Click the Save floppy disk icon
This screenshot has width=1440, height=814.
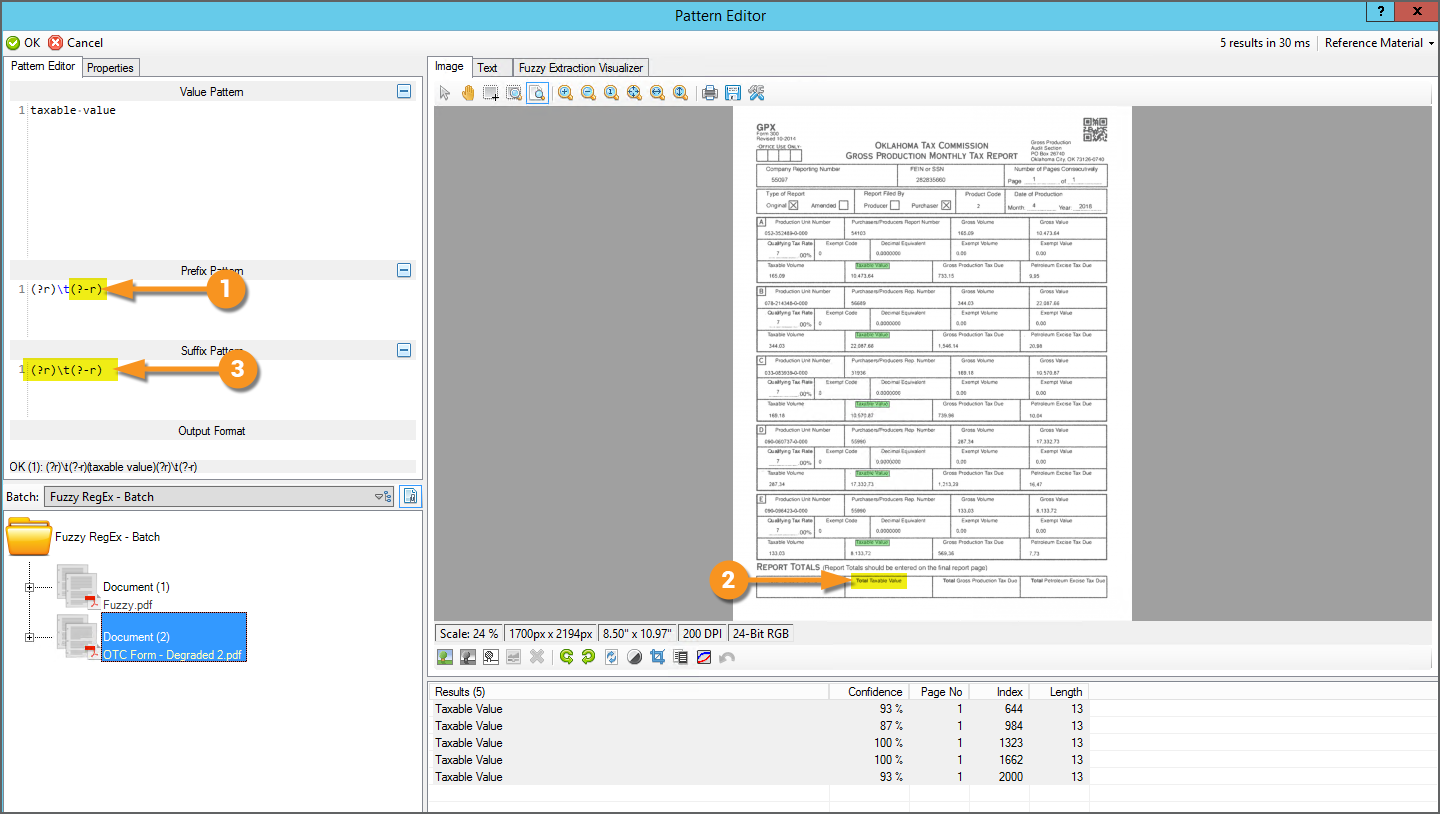(x=733, y=93)
